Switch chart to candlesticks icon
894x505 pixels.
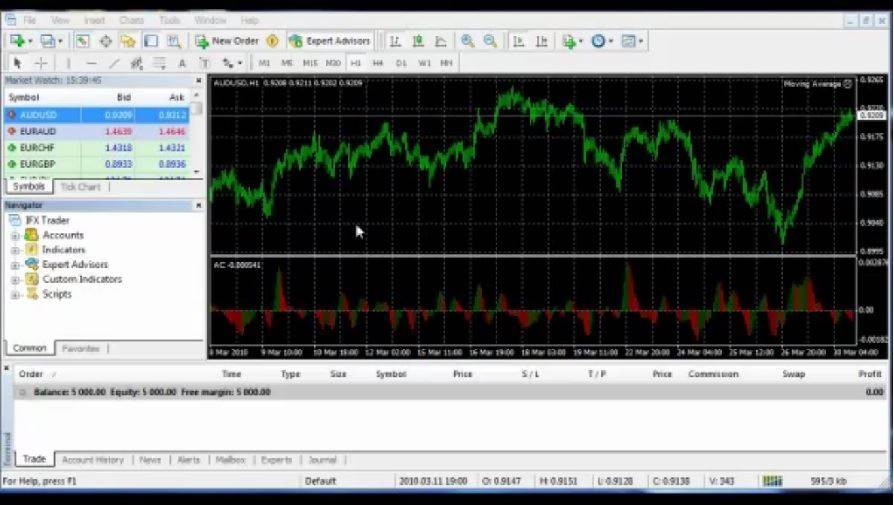click(418, 41)
